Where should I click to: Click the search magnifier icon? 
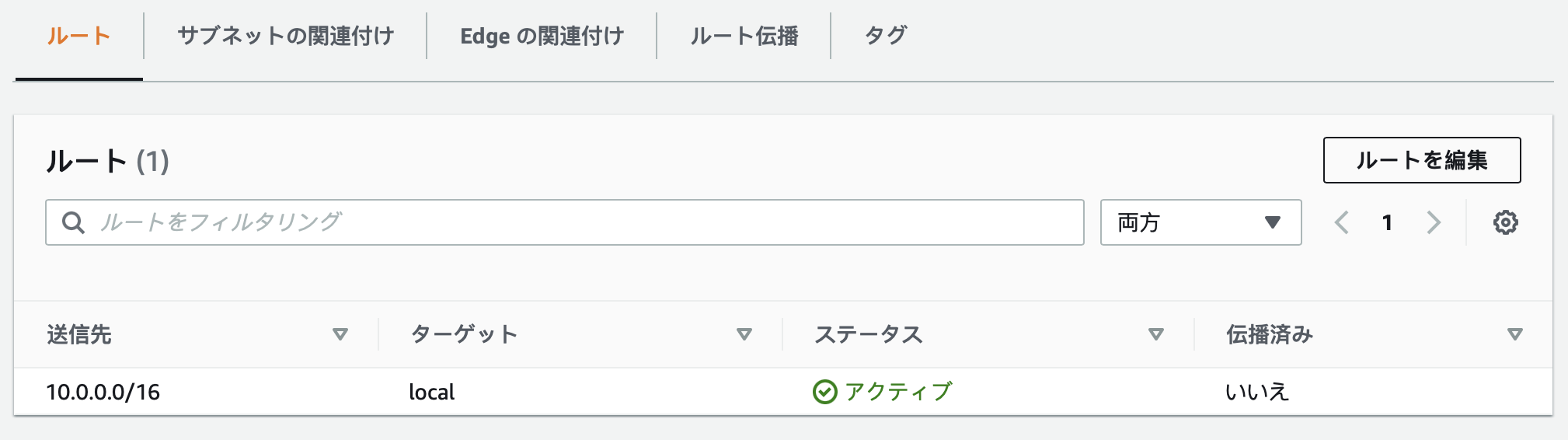pyautogui.click(x=73, y=222)
